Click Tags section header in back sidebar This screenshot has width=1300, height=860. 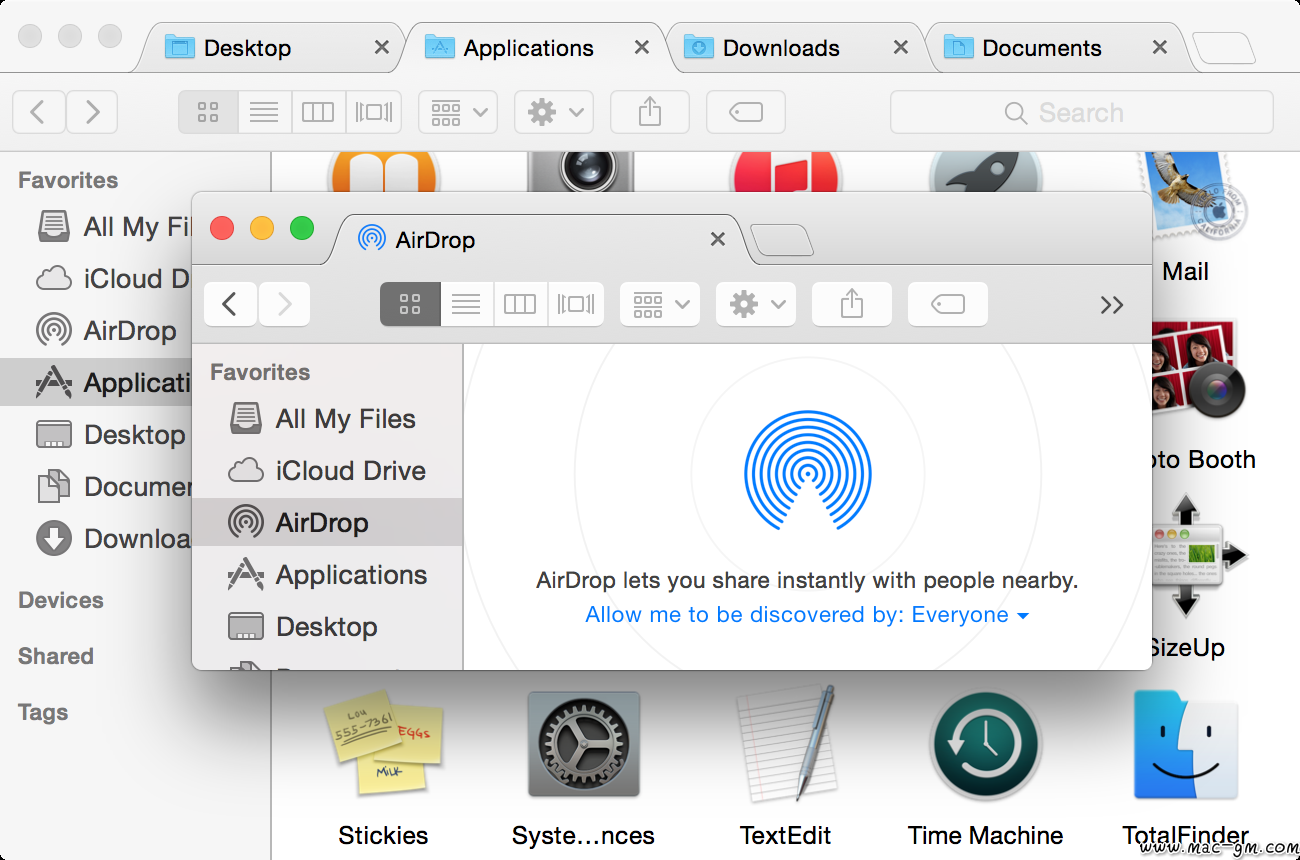pyautogui.click(x=43, y=712)
